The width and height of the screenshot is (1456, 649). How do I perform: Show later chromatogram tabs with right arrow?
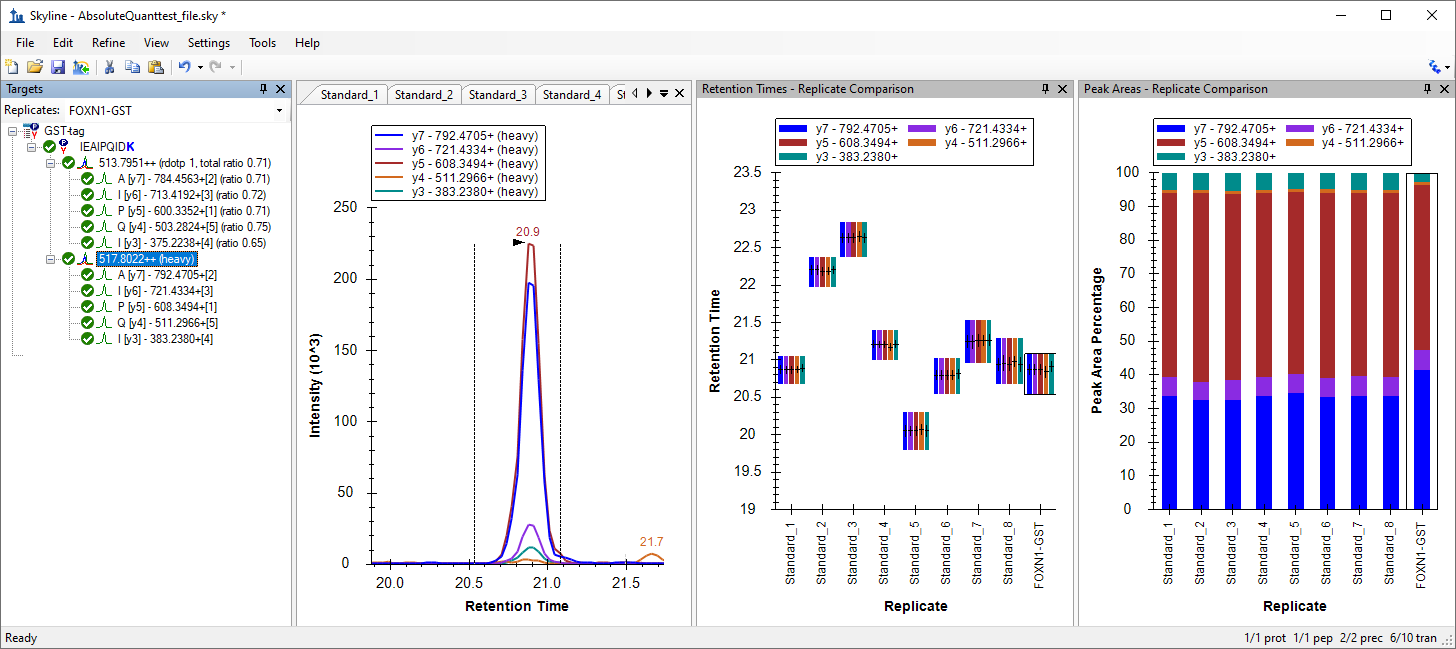point(649,93)
